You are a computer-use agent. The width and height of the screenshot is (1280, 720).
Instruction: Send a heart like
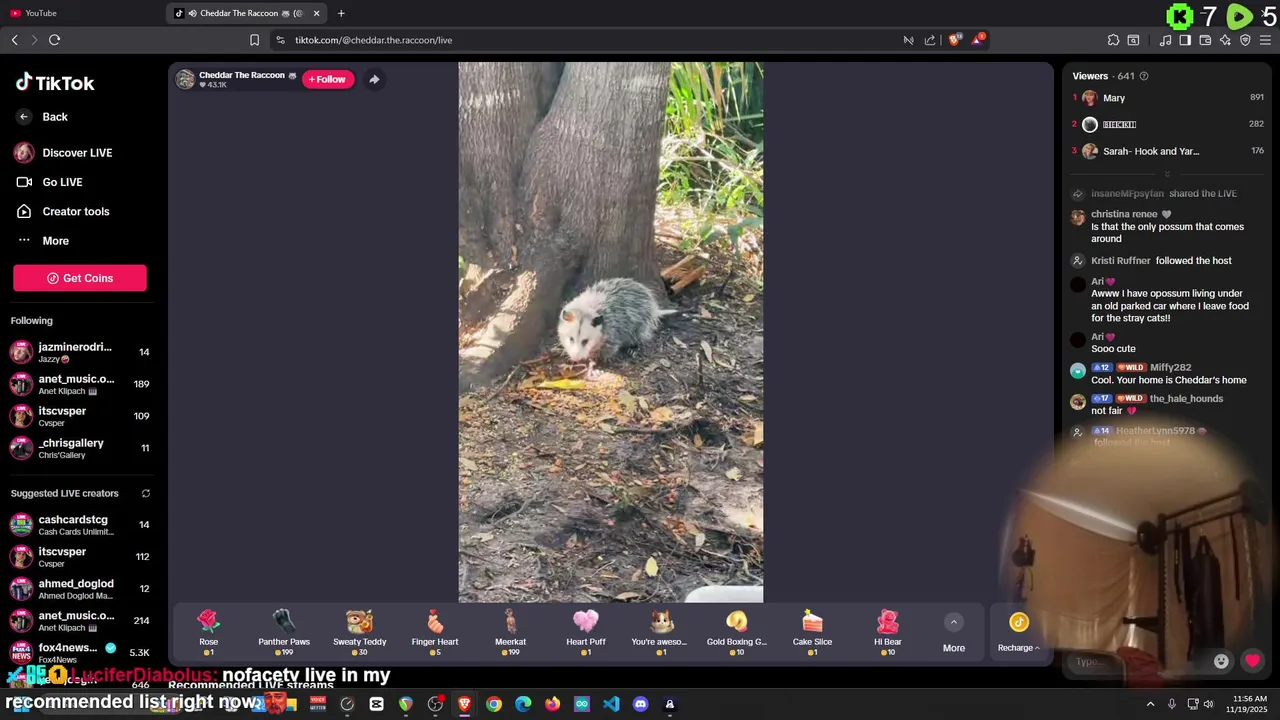1252,661
